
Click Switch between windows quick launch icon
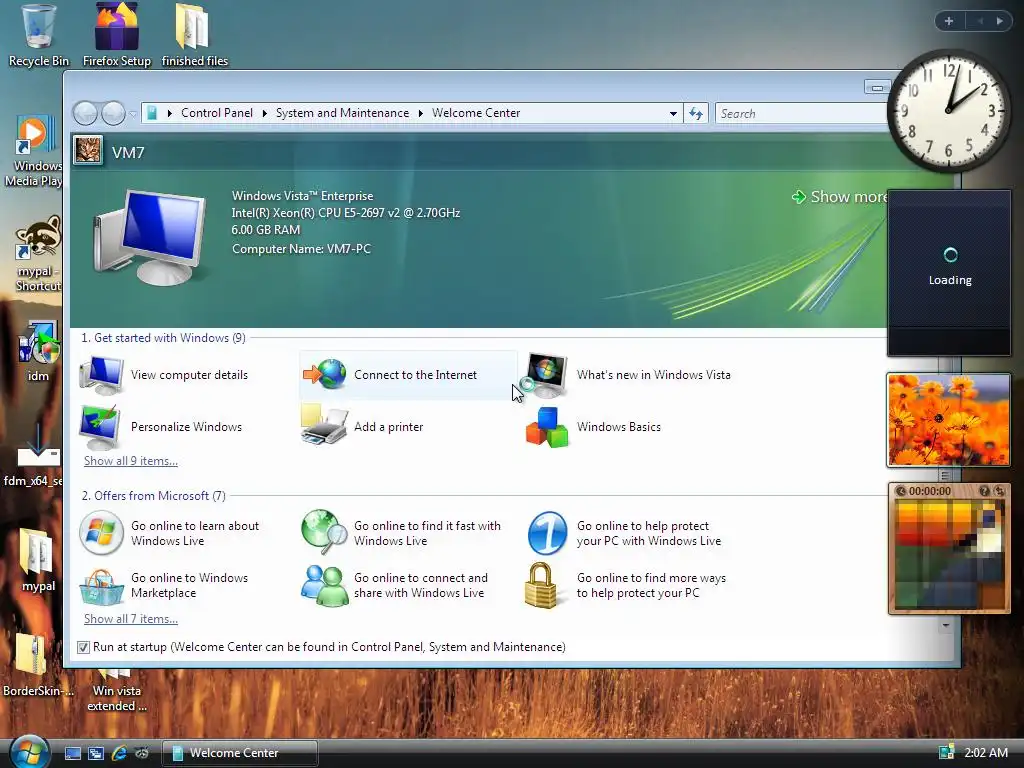[x=96, y=753]
